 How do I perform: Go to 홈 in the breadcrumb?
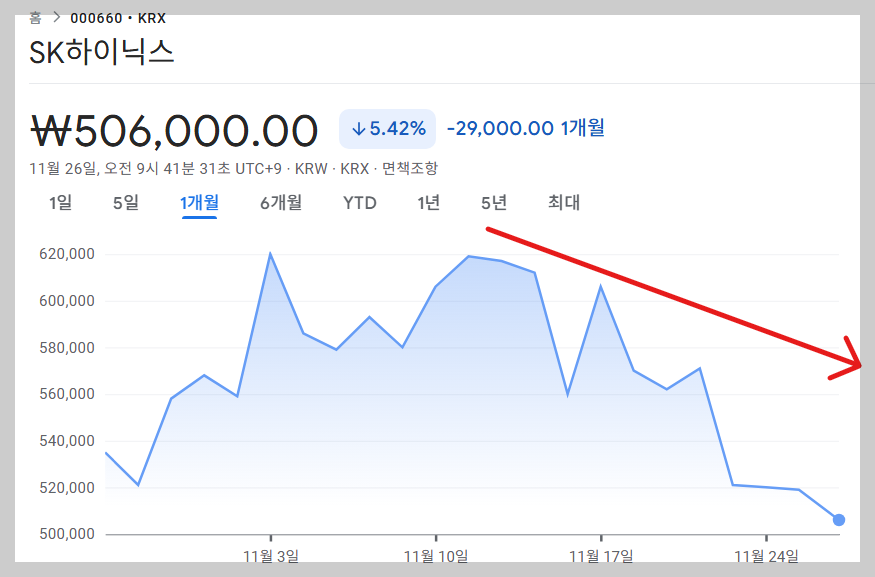(35, 18)
